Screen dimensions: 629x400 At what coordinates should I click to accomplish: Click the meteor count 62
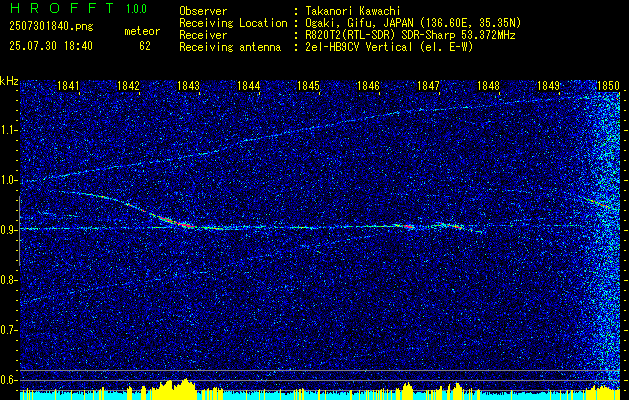point(145,46)
